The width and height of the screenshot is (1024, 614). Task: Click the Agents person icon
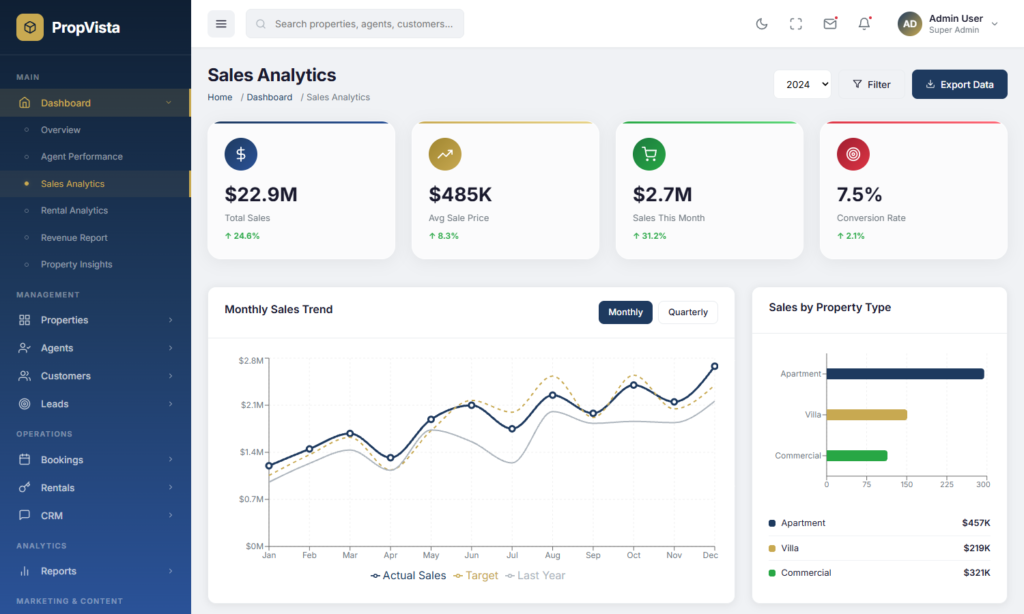tap(25, 348)
